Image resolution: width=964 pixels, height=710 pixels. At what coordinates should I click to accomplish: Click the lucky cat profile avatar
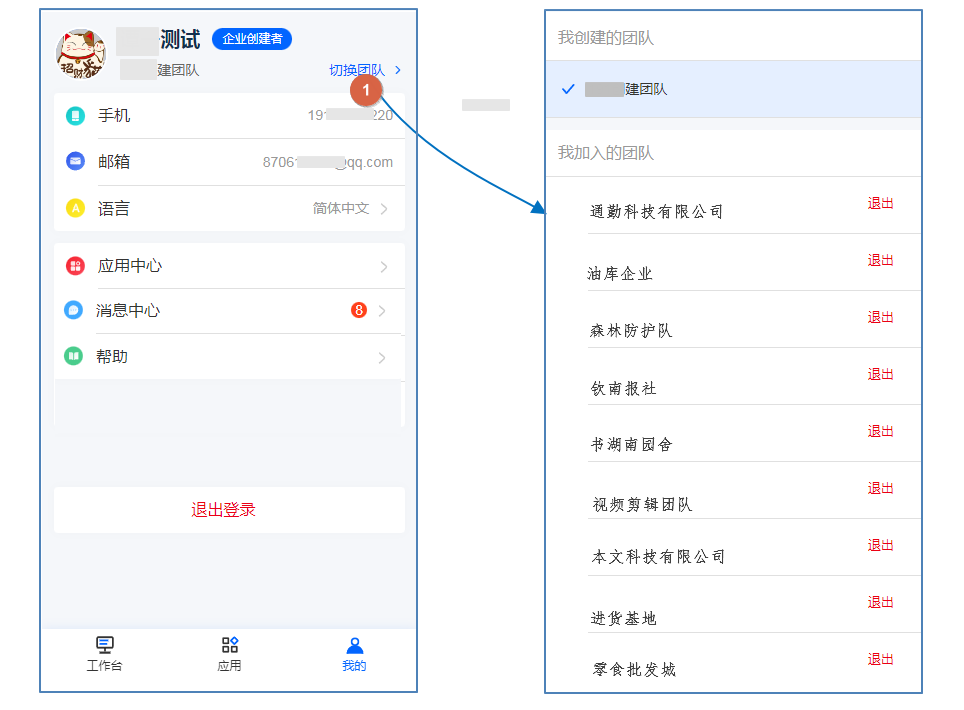click(x=81, y=54)
